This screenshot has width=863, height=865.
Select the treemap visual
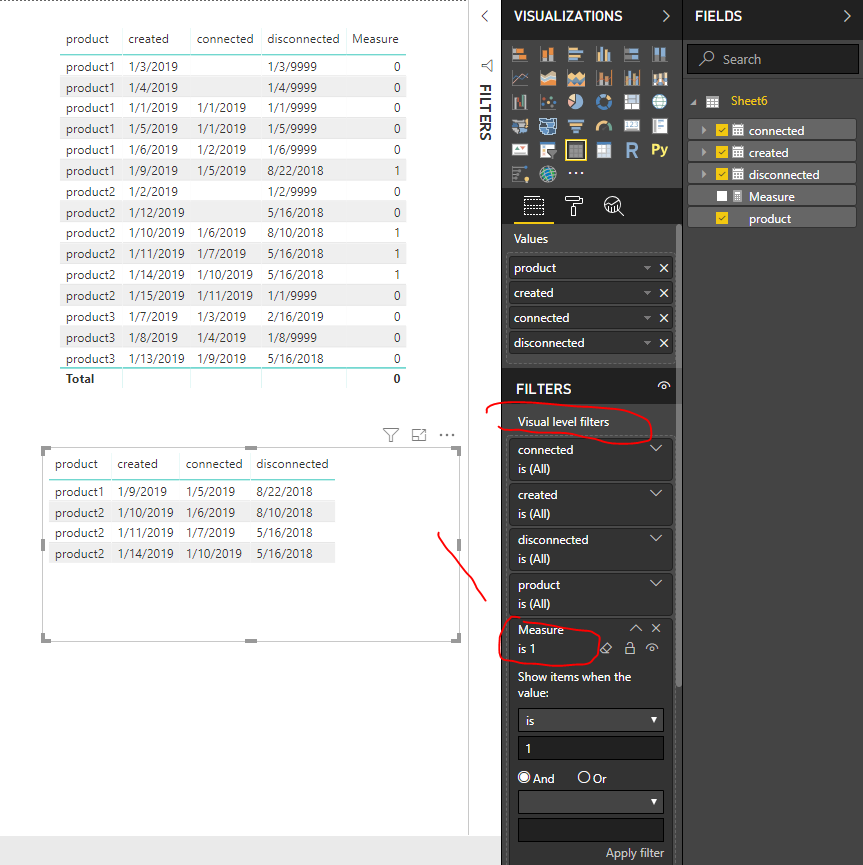[632, 102]
